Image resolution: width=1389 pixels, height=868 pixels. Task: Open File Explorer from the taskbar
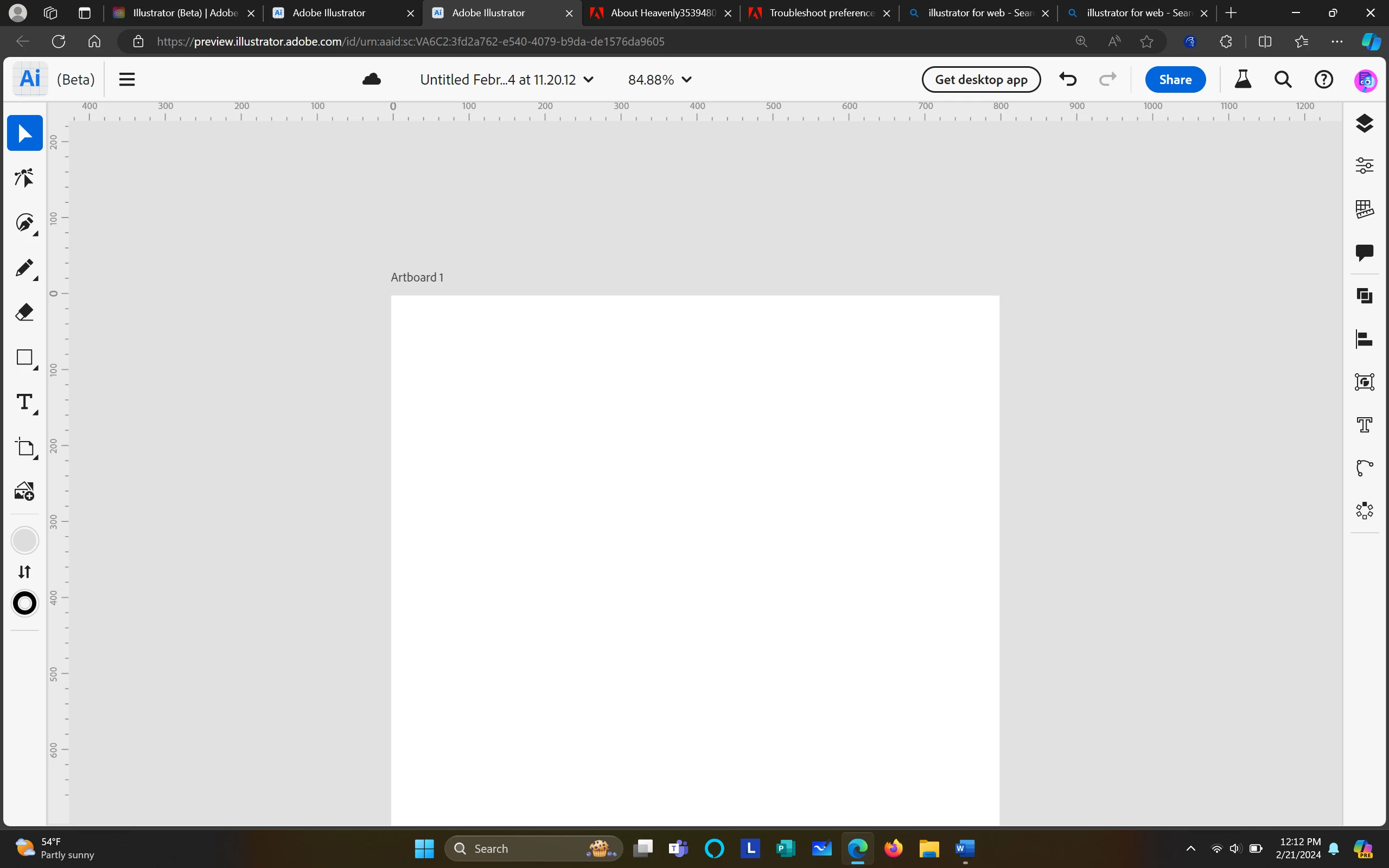pos(929,848)
